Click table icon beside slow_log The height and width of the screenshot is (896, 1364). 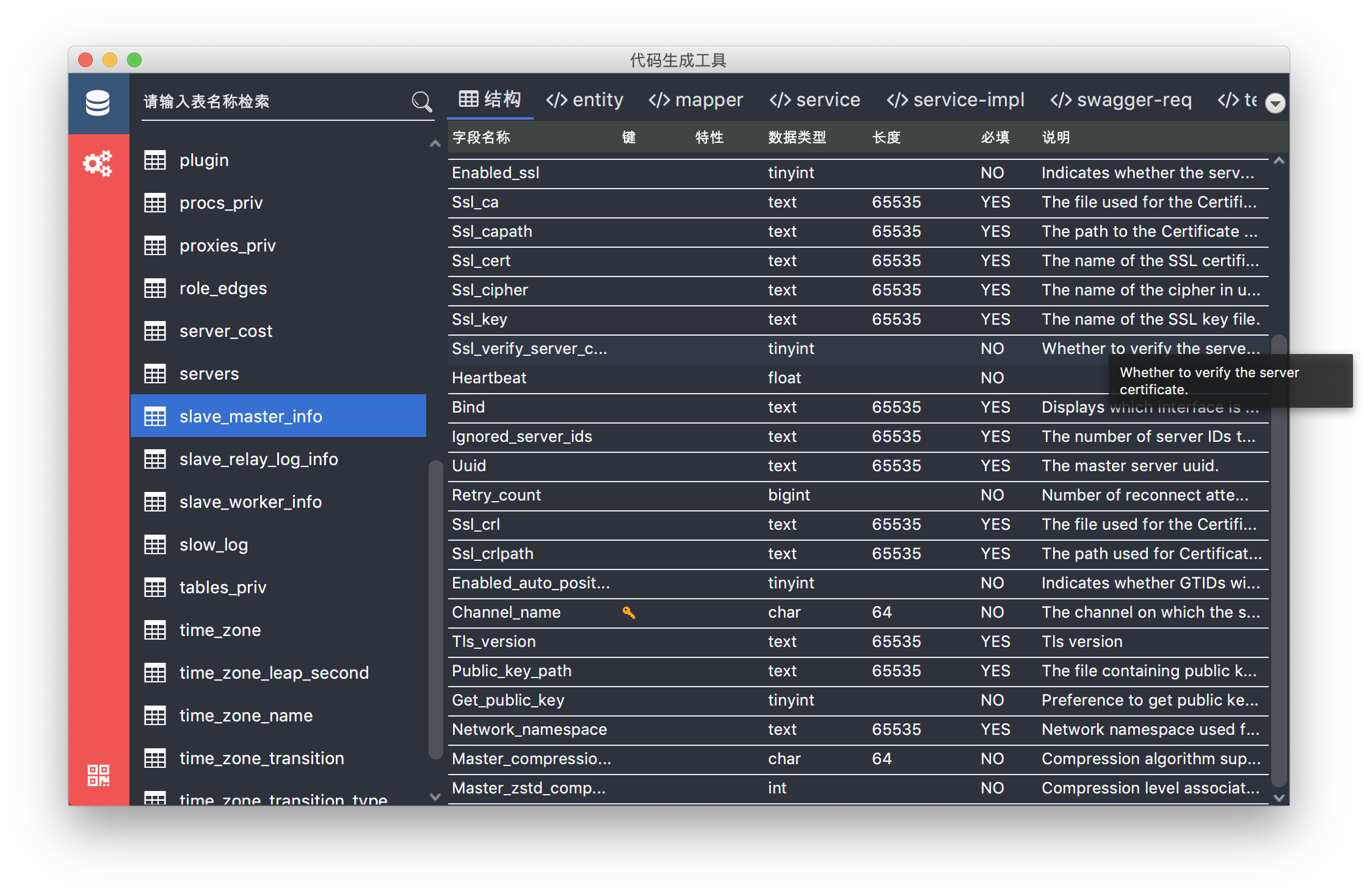point(155,545)
